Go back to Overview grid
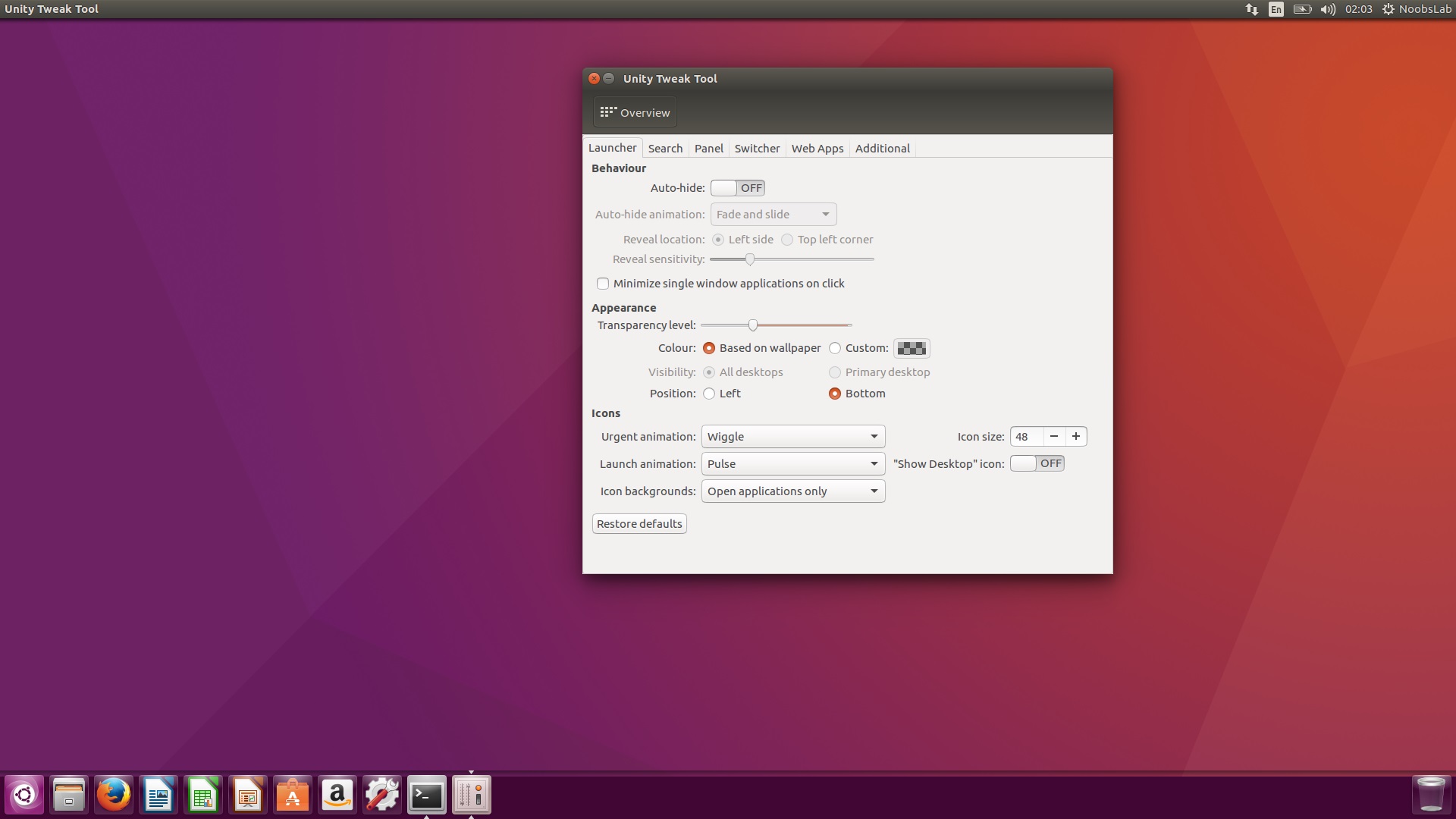The width and height of the screenshot is (1456, 819). click(x=635, y=112)
